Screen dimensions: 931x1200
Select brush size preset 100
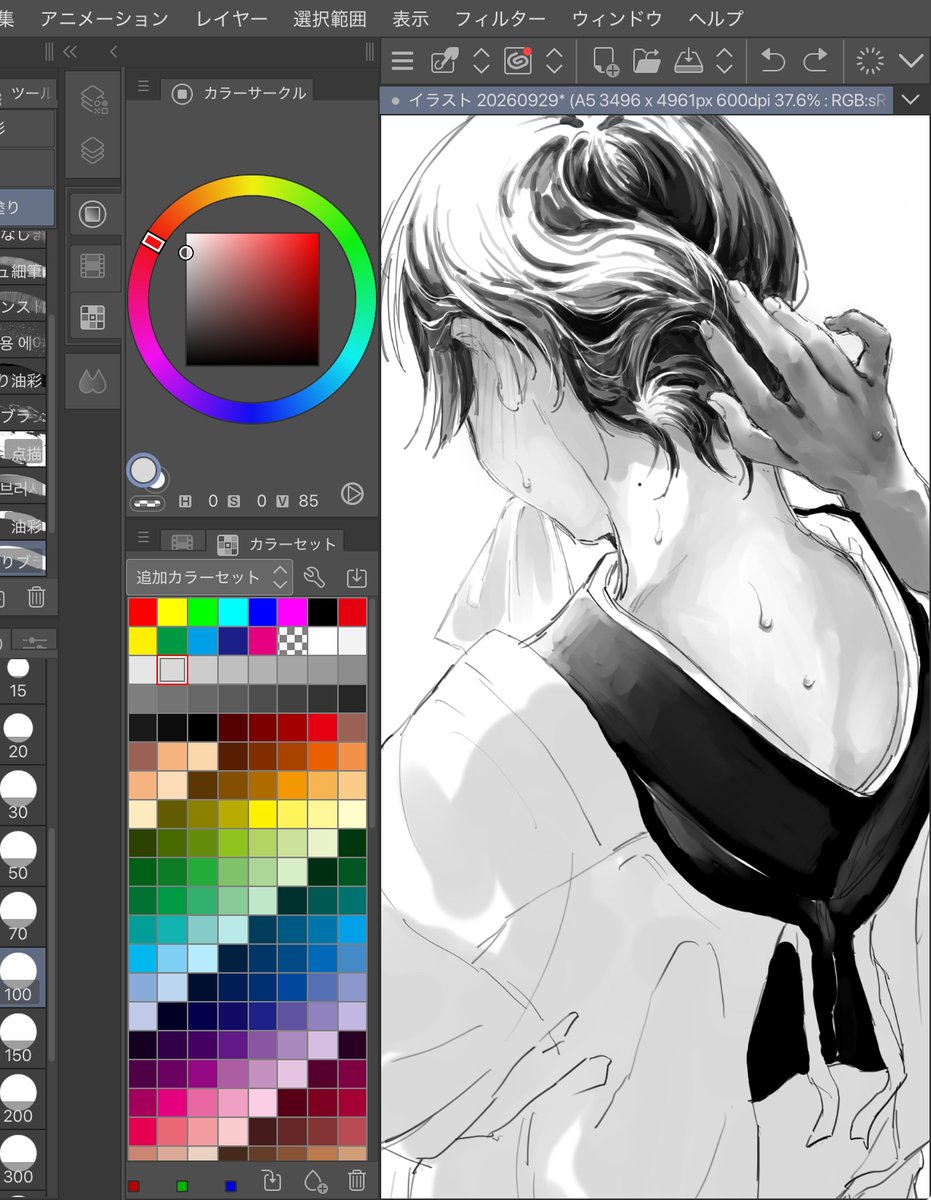coord(18,977)
